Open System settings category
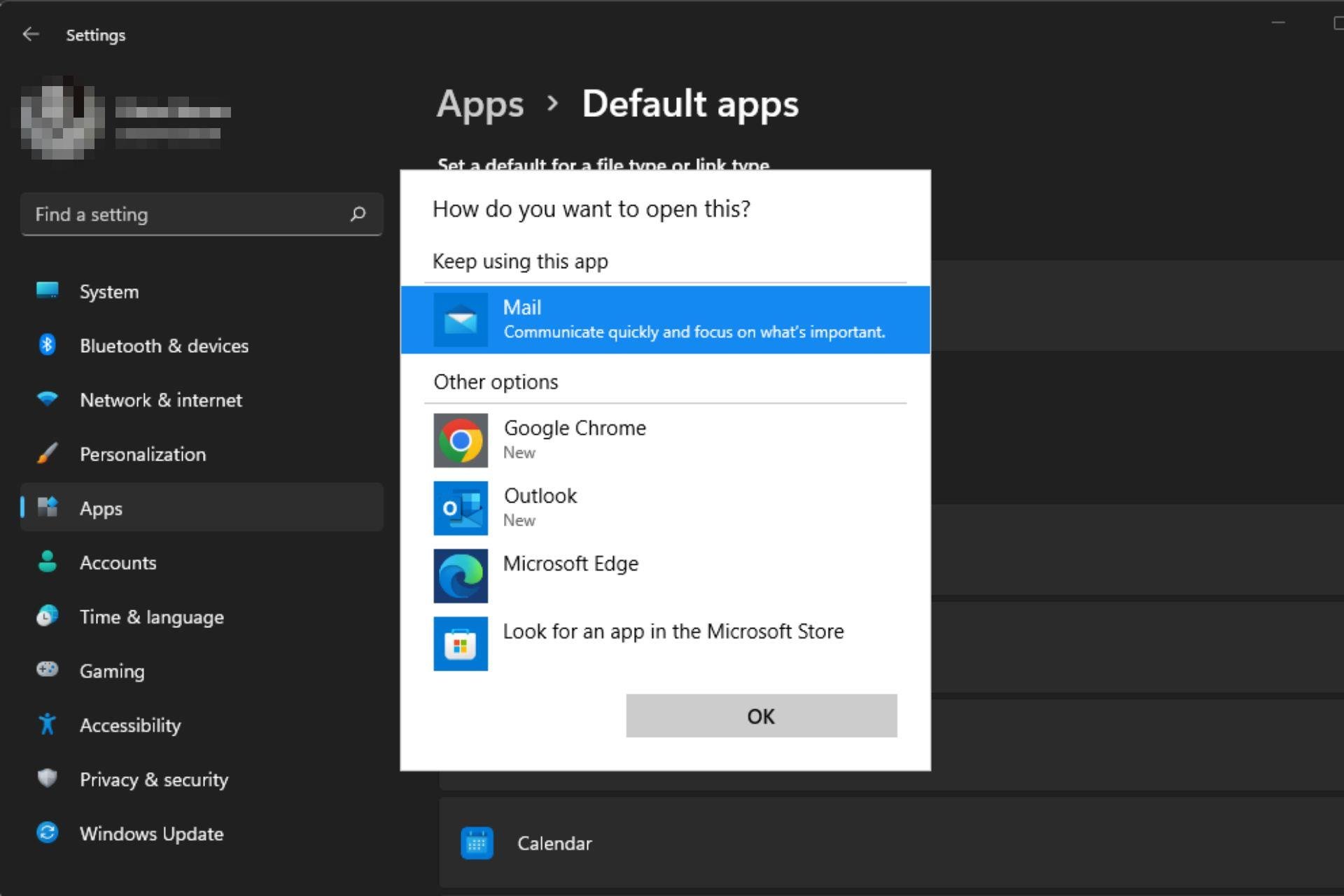 pos(202,291)
